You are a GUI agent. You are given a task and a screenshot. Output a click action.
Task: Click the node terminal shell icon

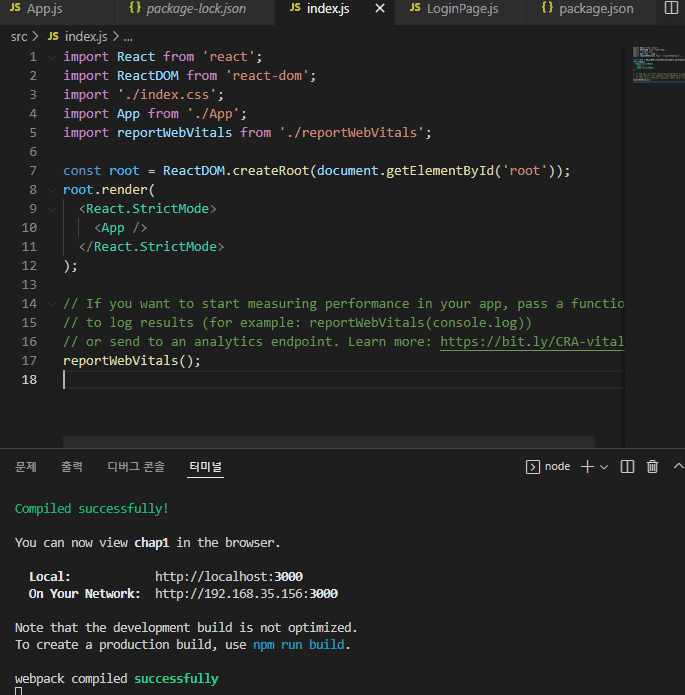(x=533, y=466)
